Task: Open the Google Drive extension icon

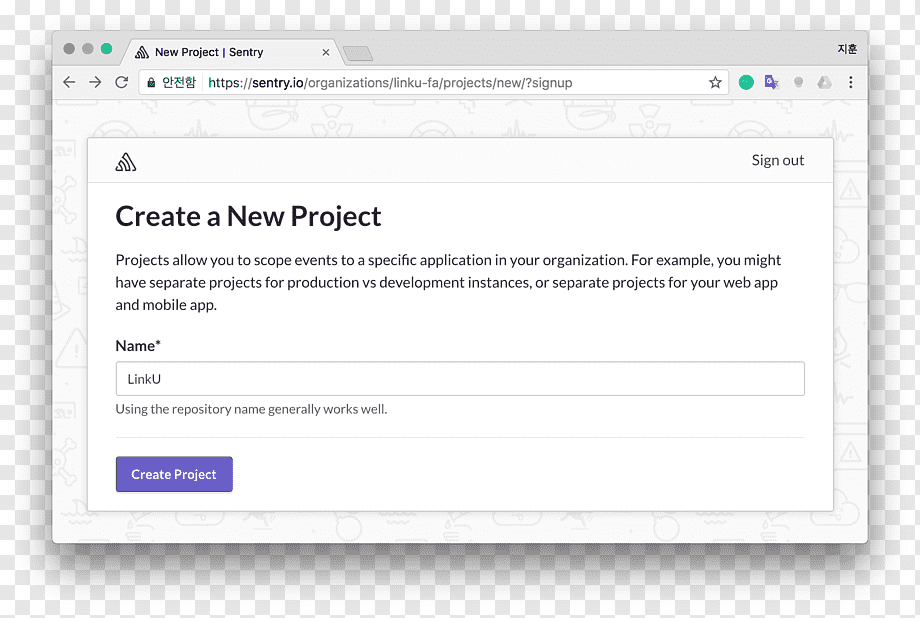Action: 824,82
